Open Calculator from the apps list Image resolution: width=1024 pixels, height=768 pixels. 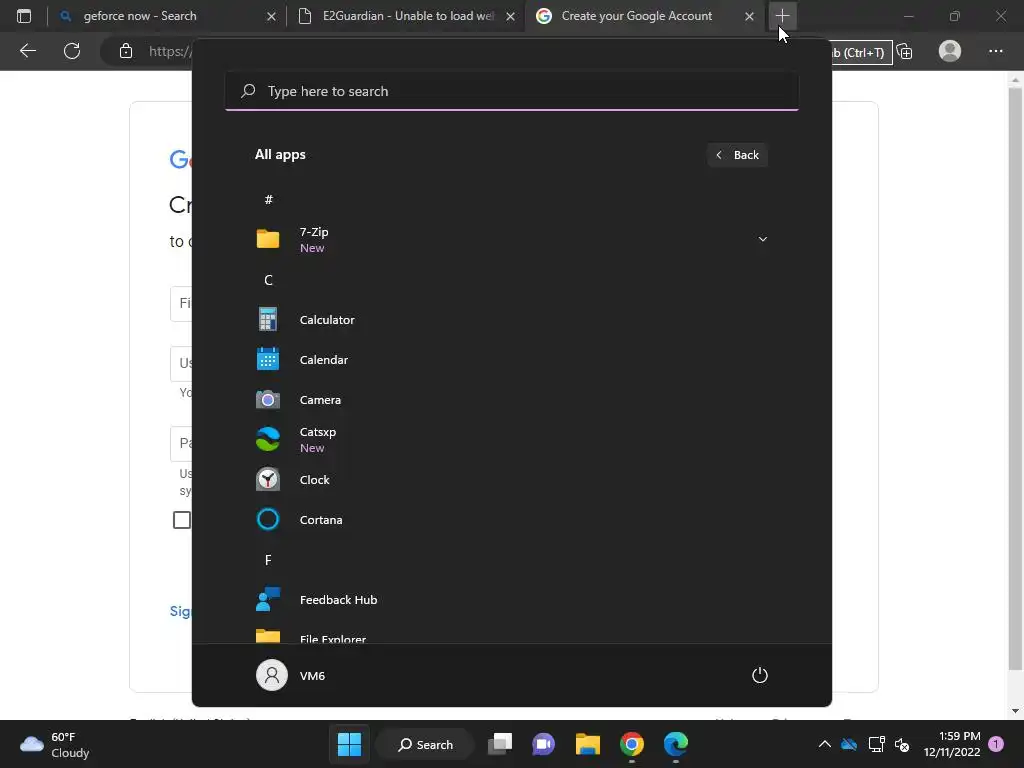(511, 320)
